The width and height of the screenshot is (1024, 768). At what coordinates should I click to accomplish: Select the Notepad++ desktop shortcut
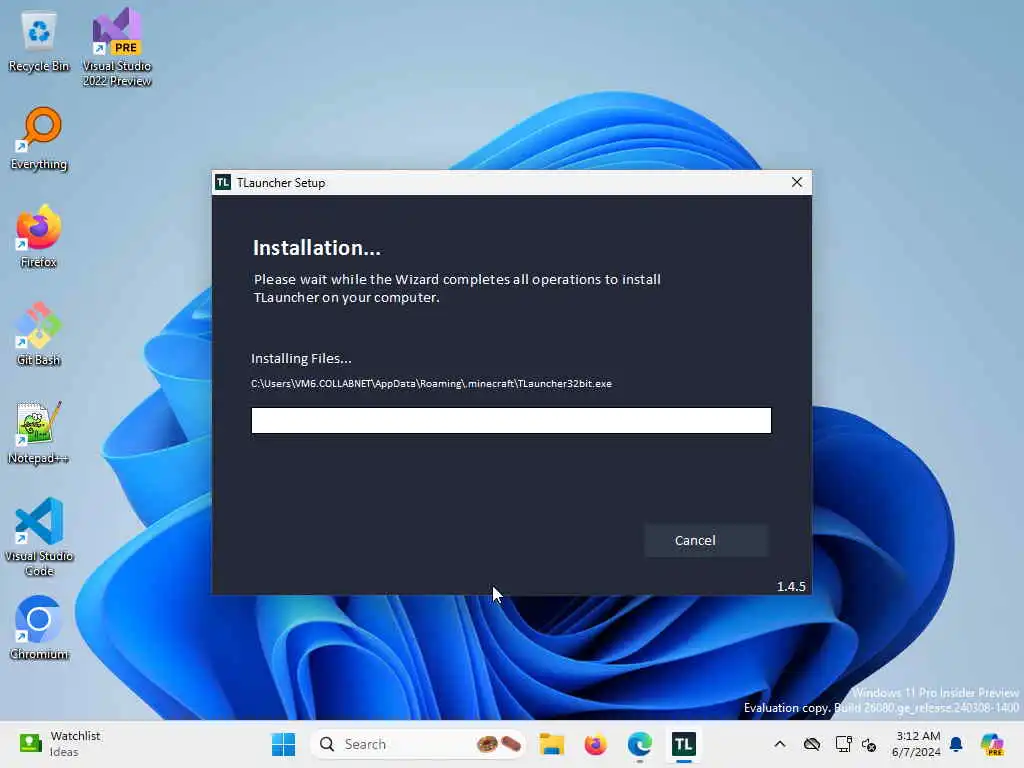click(x=39, y=432)
